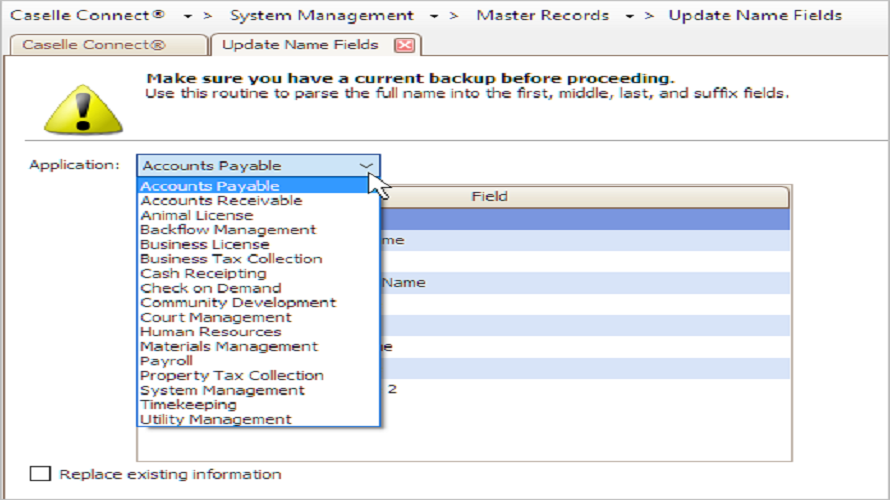Click Update Name Fields breadcrumb text

tap(755, 15)
